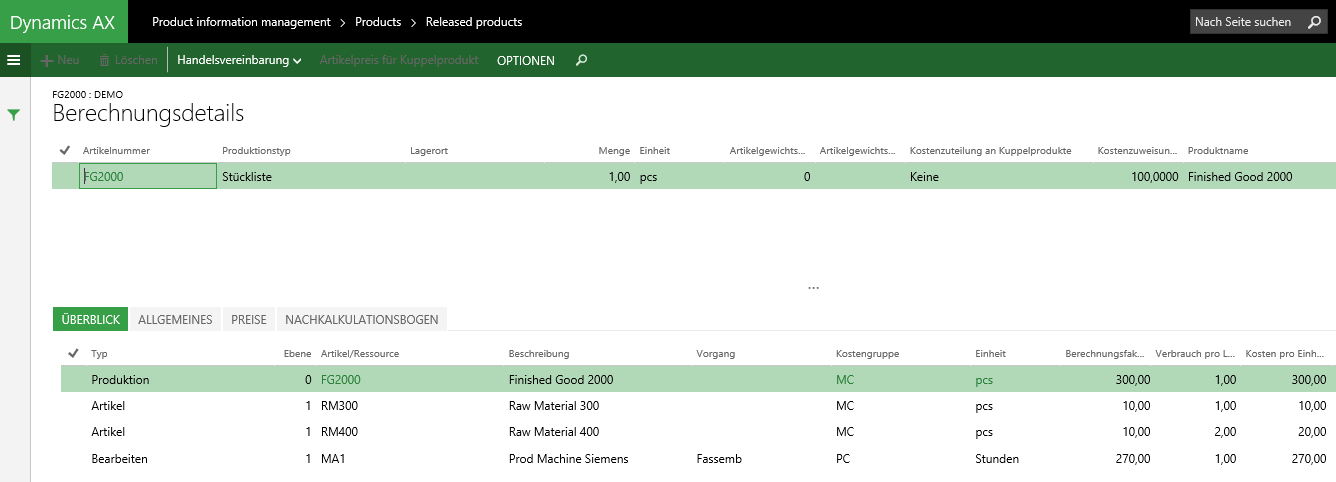
Task: Click the green filter funnel icon
Action: (14, 115)
